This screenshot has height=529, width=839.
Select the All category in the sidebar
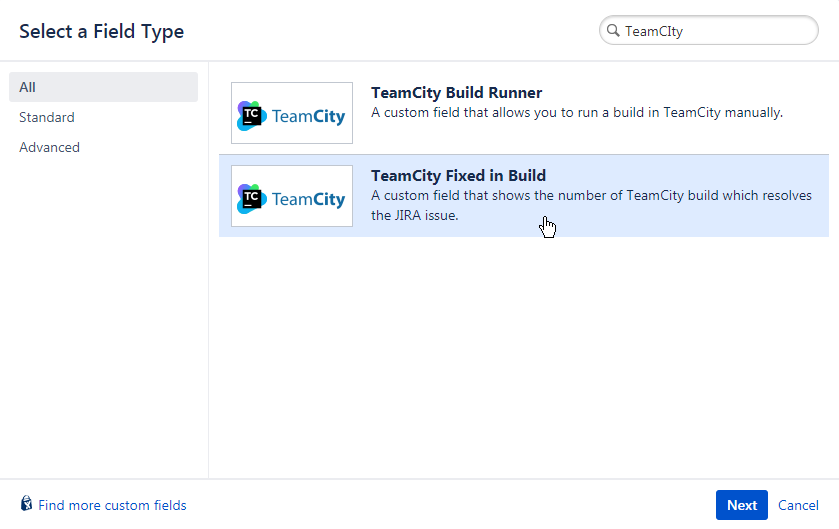point(103,87)
